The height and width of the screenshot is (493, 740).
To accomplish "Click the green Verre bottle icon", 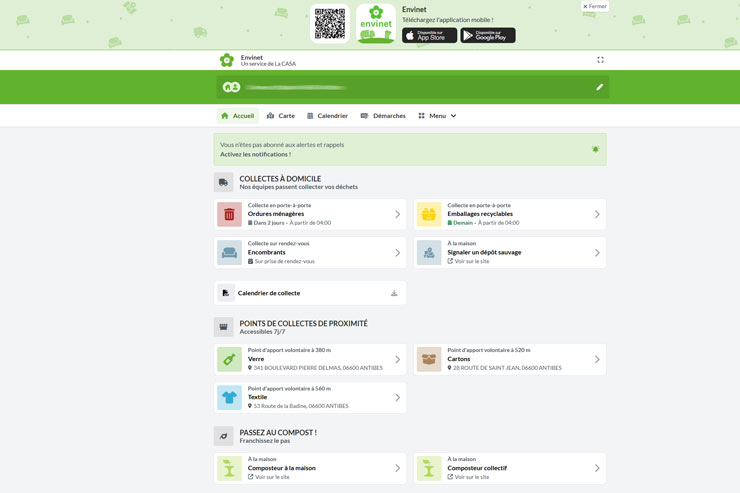I will coord(230,359).
